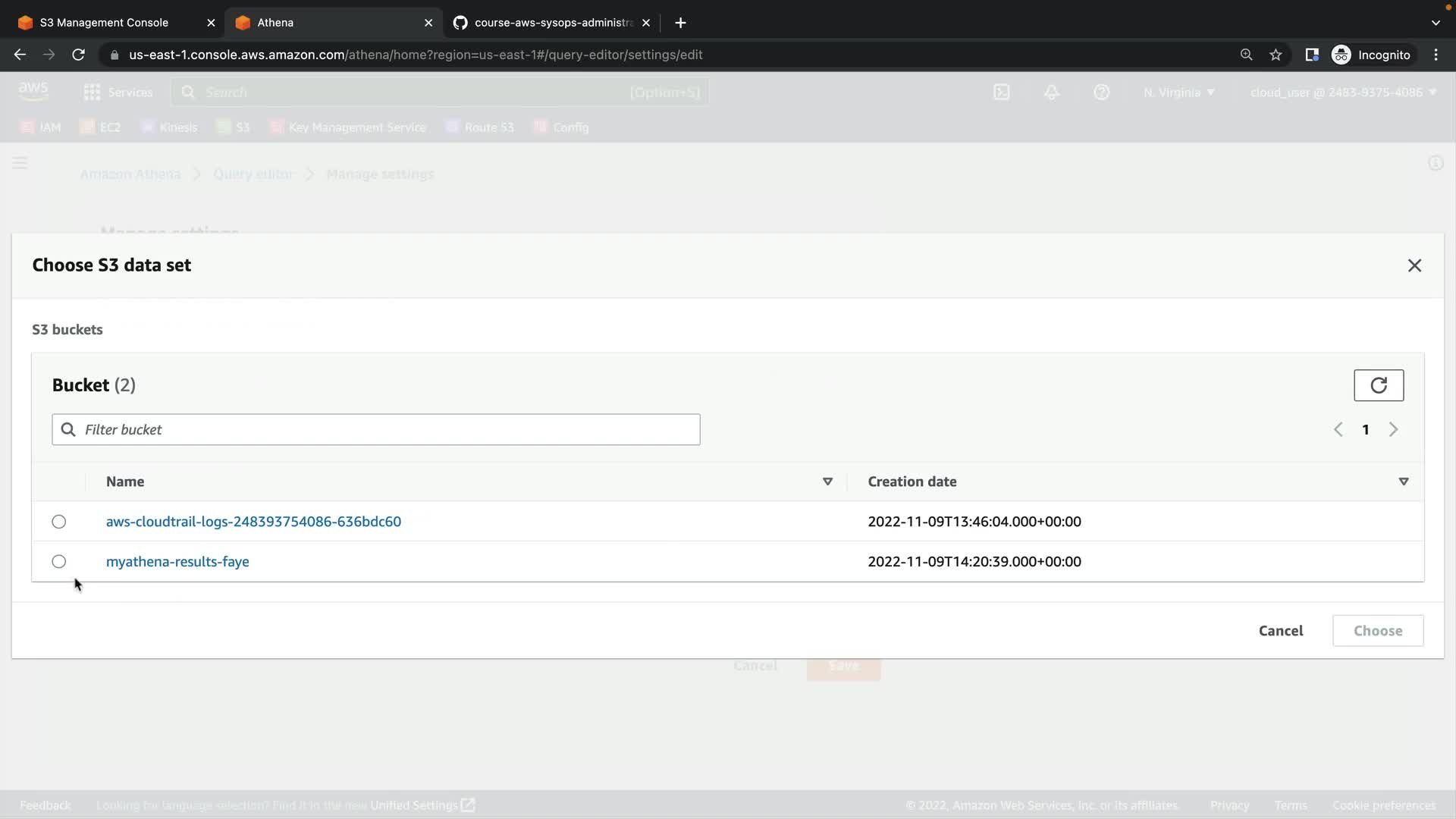This screenshot has height=819, width=1456.
Task: Click Cancel in the dialog
Action: [1280, 631]
